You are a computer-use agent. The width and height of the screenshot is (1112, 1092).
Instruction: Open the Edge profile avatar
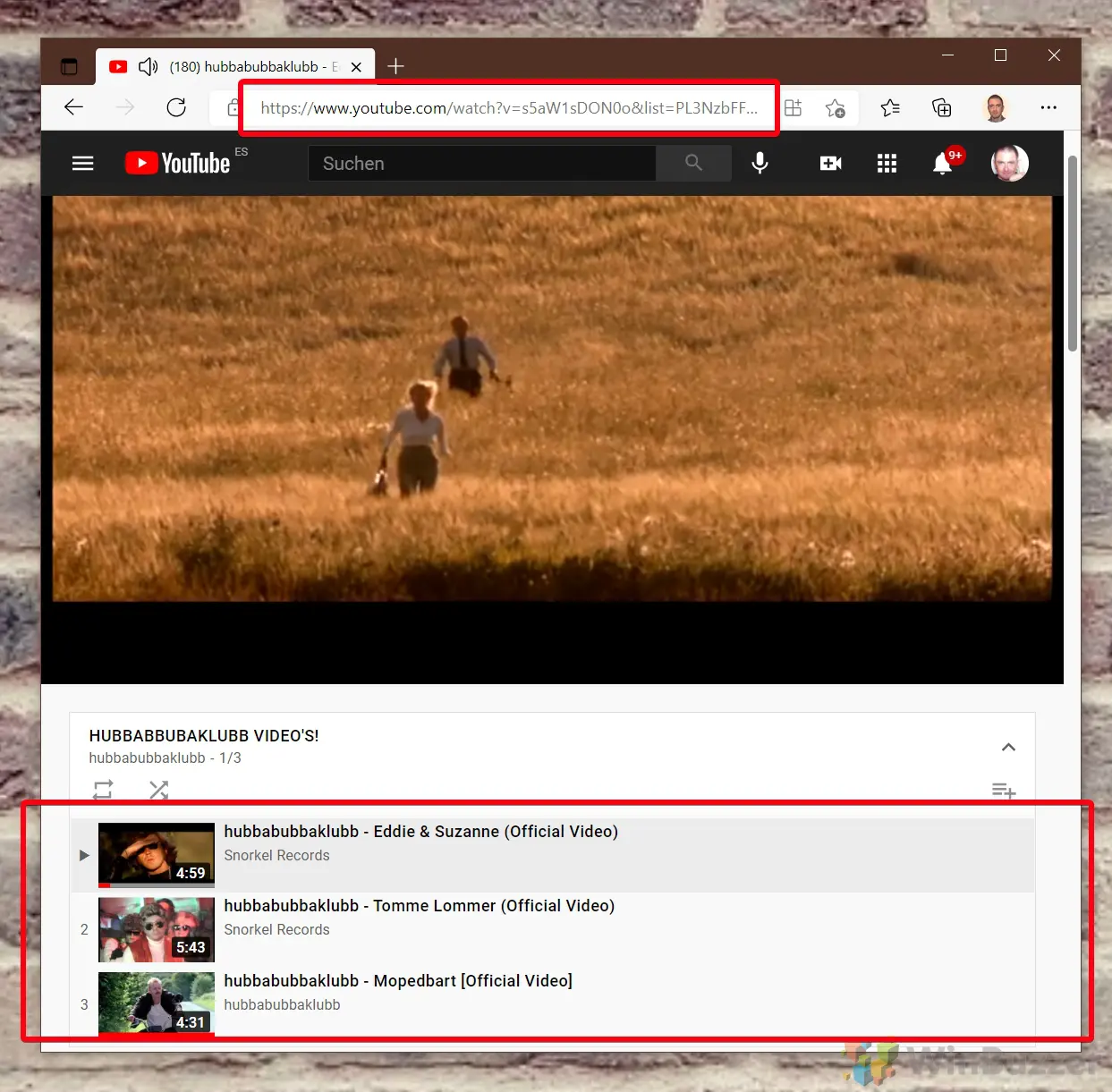(996, 108)
